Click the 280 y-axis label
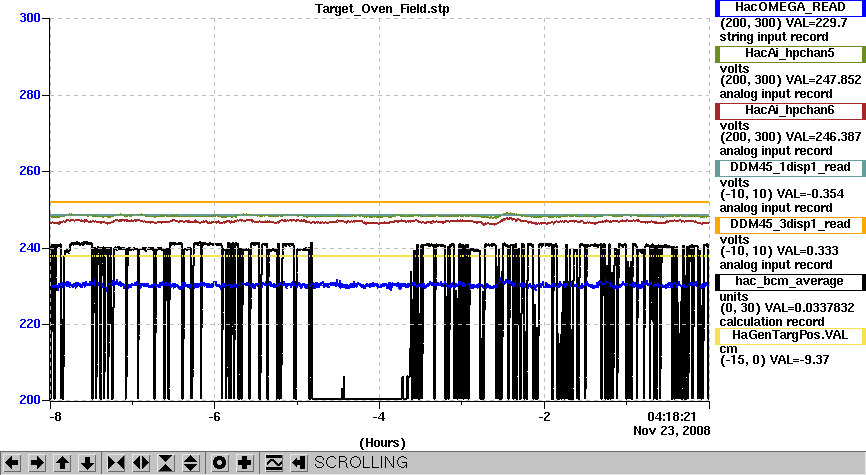866x475 pixels. click(x=30, y=95)
